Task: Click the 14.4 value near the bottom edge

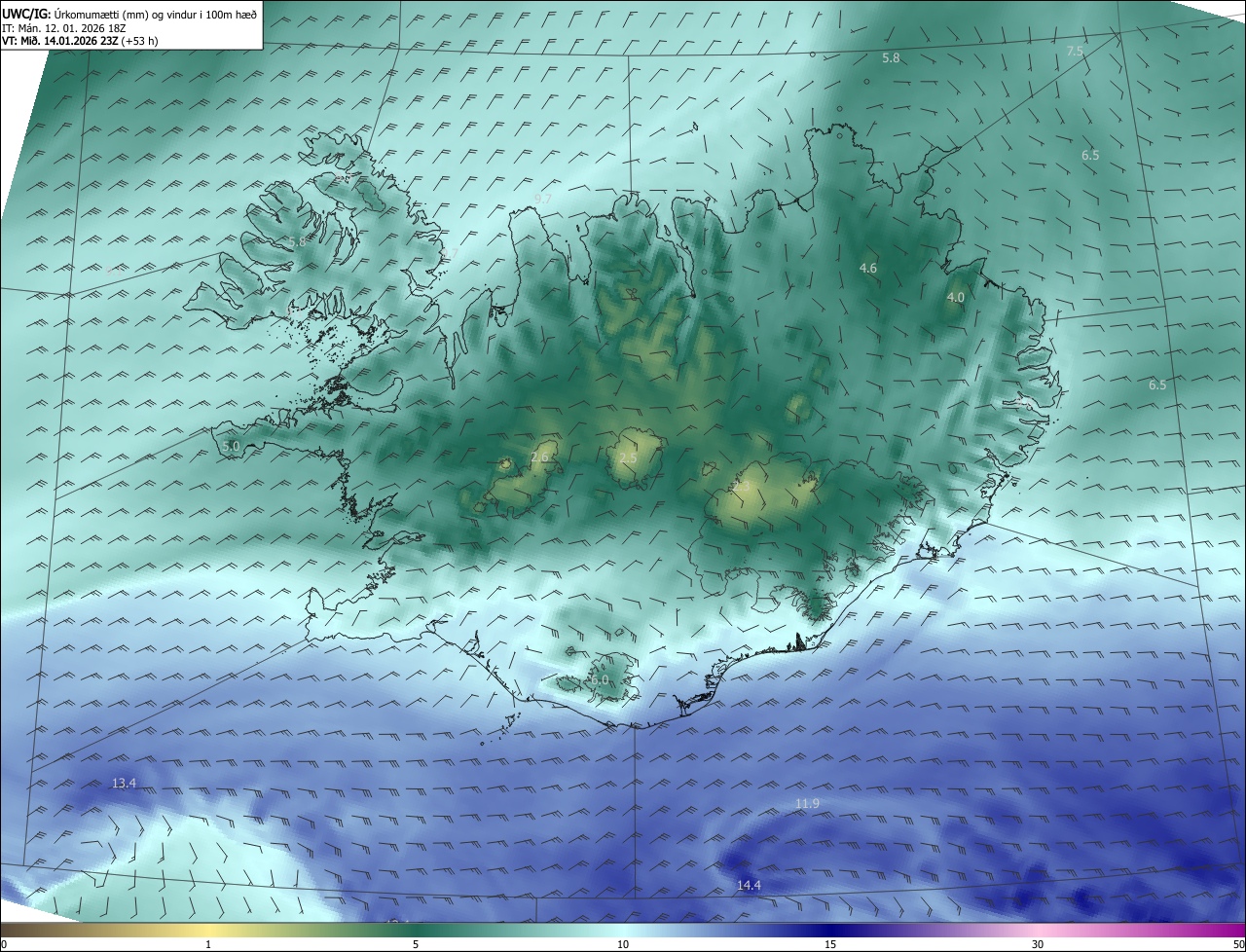Action: (x=749, y=885)
